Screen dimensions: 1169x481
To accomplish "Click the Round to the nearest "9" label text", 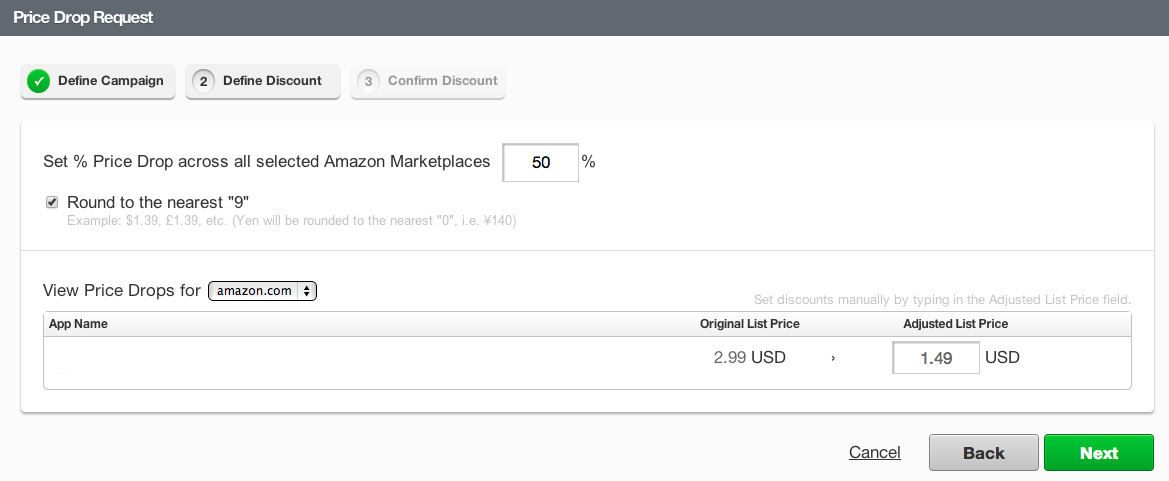I will point(157,202).
